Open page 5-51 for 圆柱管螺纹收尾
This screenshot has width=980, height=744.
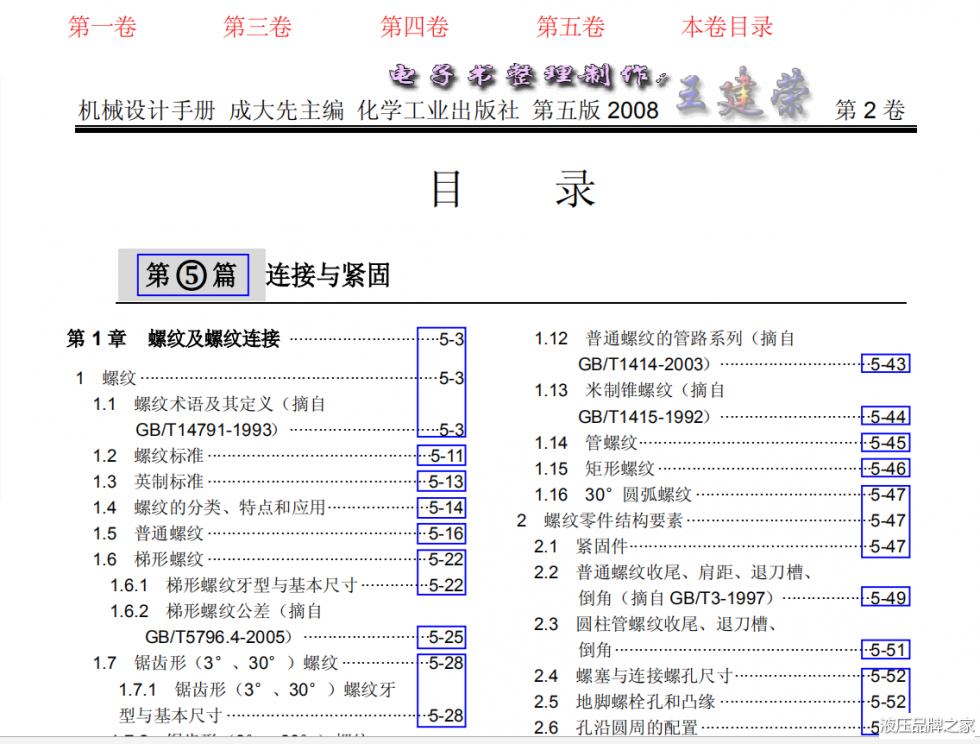point(885,650)
